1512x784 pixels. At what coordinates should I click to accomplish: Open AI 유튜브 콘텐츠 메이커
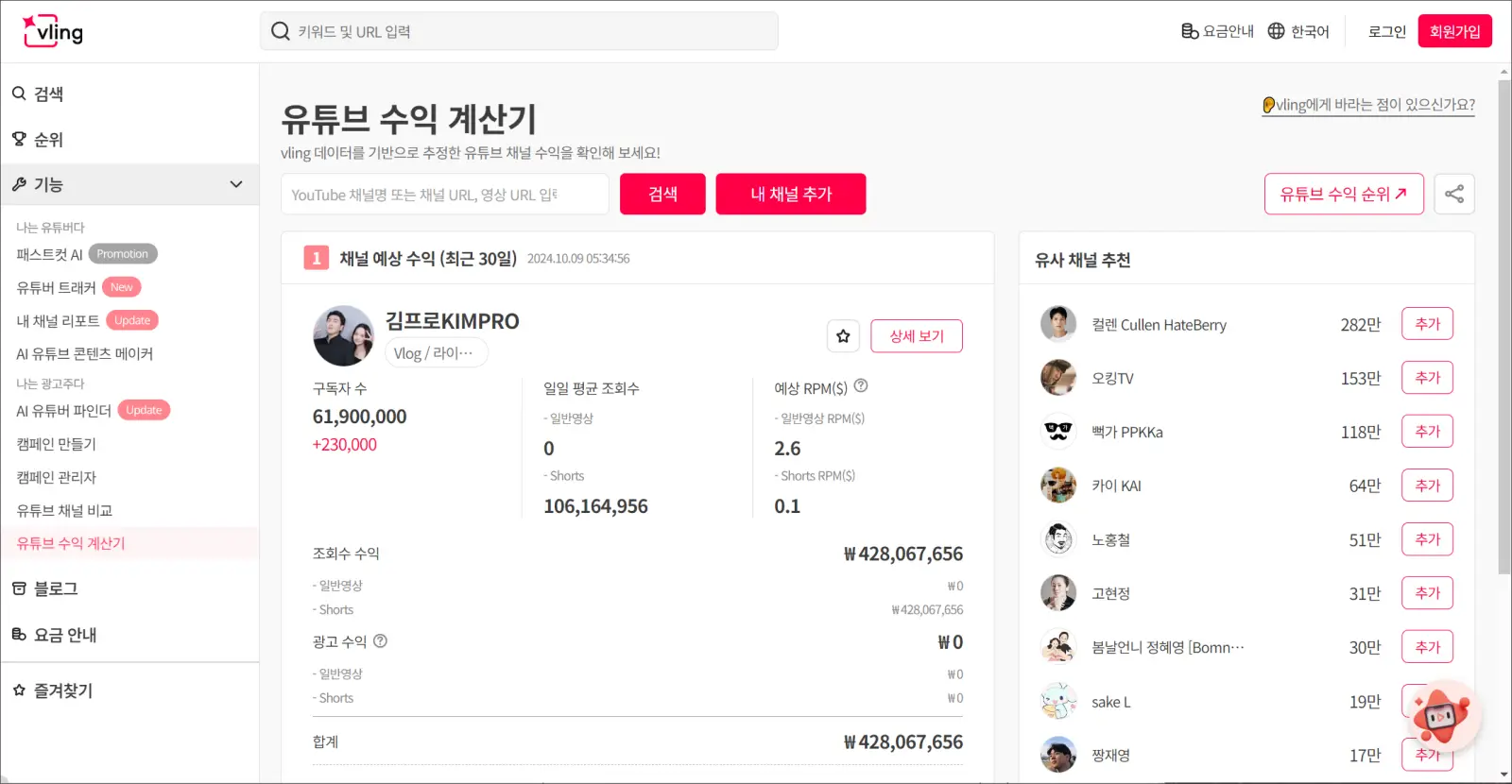(84, 353)
